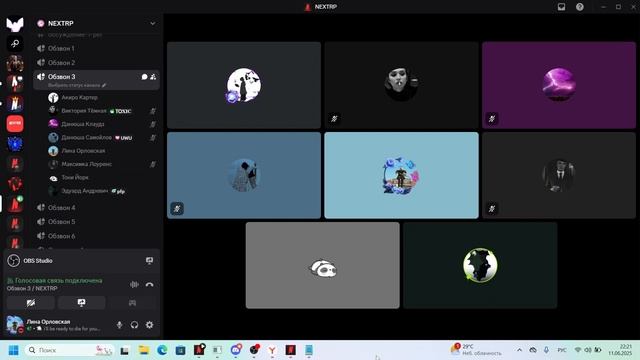This screenshot has width=640, height=360.
Task: Focus the tile with the green-ringed avatar
Action: pos(480,265)
